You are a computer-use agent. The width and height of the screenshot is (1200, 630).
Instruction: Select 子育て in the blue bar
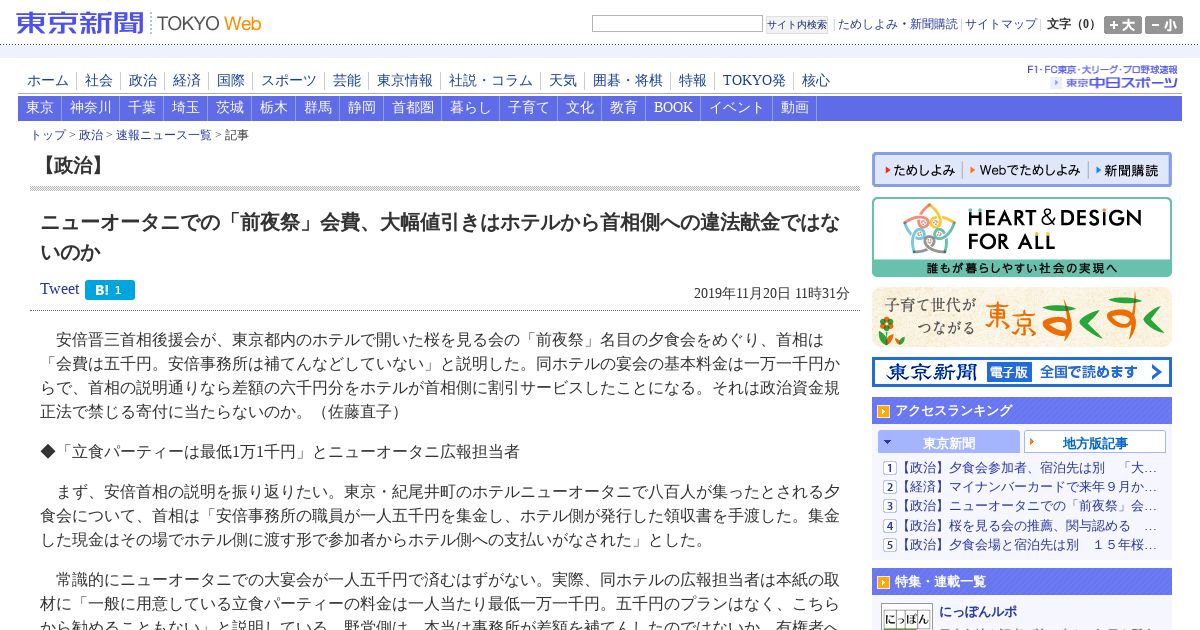[x=529, y=108]
